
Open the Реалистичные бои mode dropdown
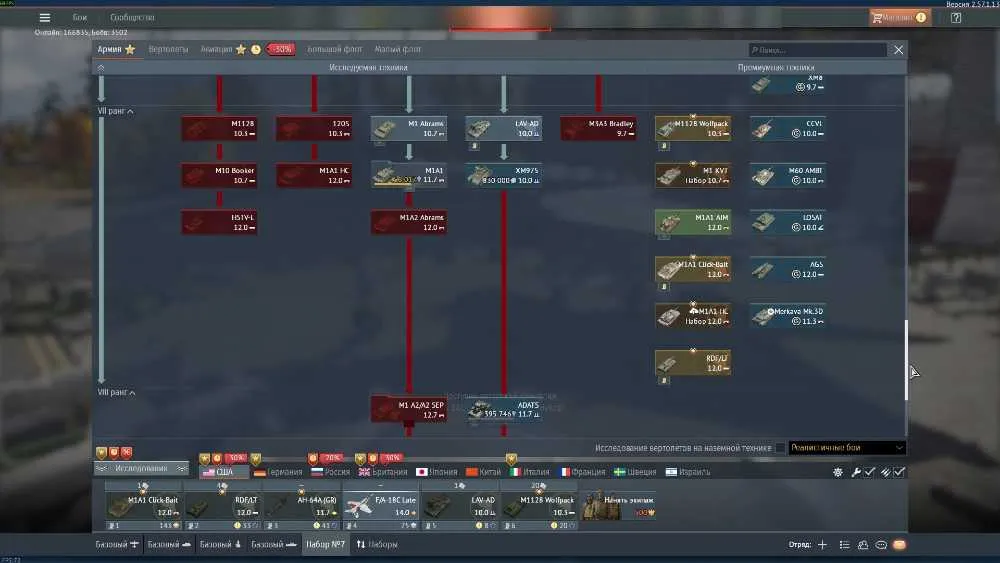click(x=847, y=448)
